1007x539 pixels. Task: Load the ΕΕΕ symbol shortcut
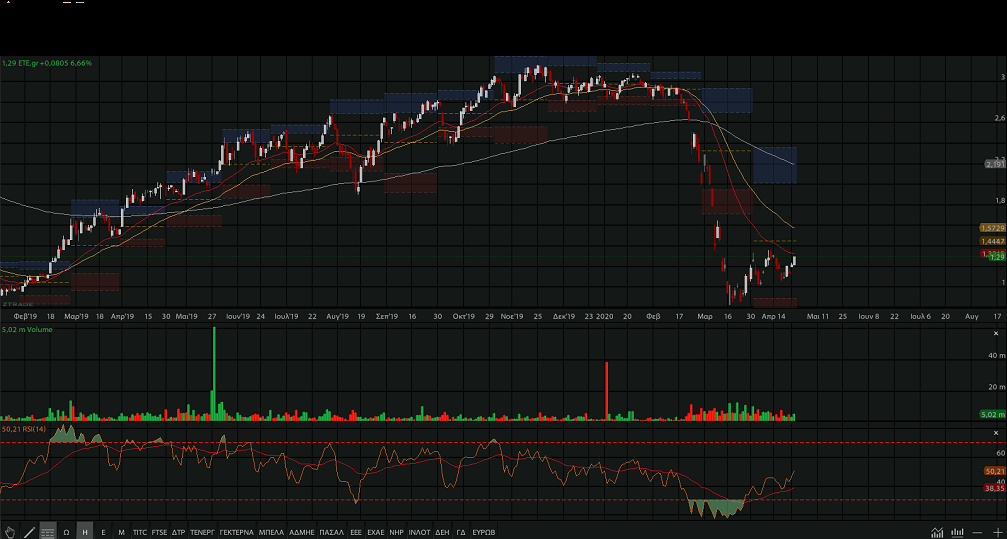click(356, 532)
